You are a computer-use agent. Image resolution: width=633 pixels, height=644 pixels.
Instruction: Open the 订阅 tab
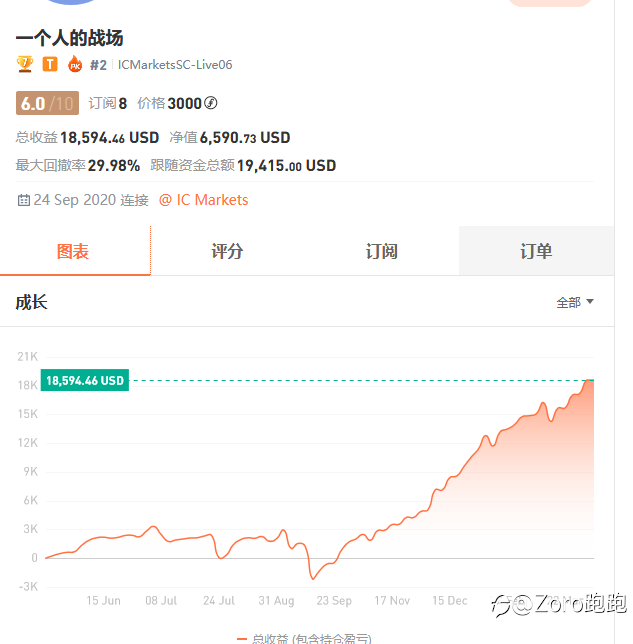[x=382, y=251]
